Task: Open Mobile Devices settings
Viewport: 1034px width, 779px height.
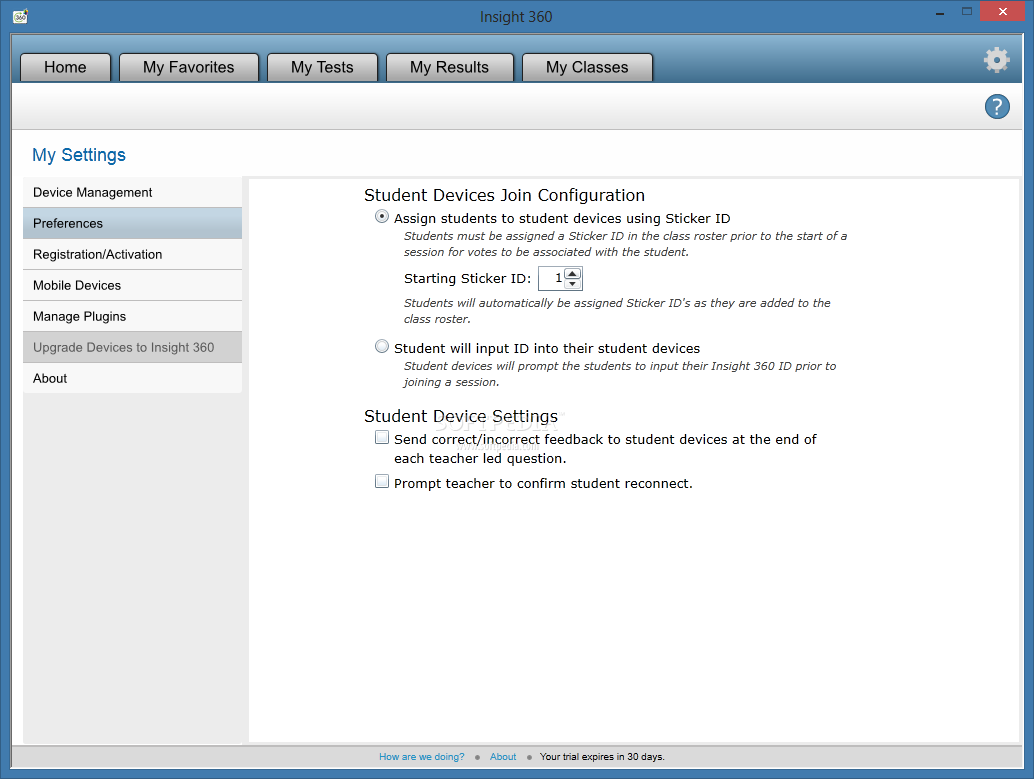Action: [133, 285]
